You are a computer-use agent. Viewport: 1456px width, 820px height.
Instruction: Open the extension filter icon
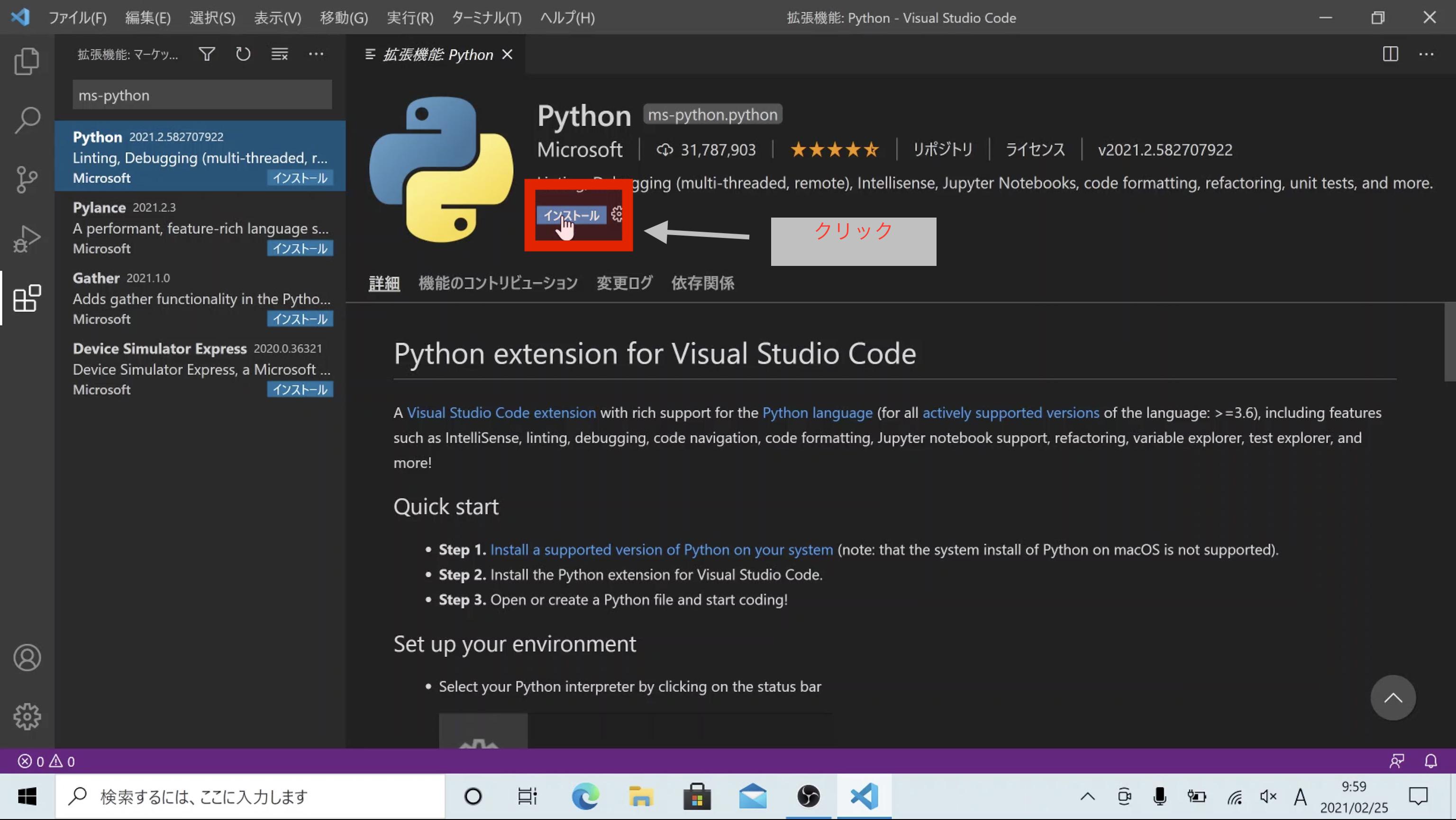coord(206,54)
